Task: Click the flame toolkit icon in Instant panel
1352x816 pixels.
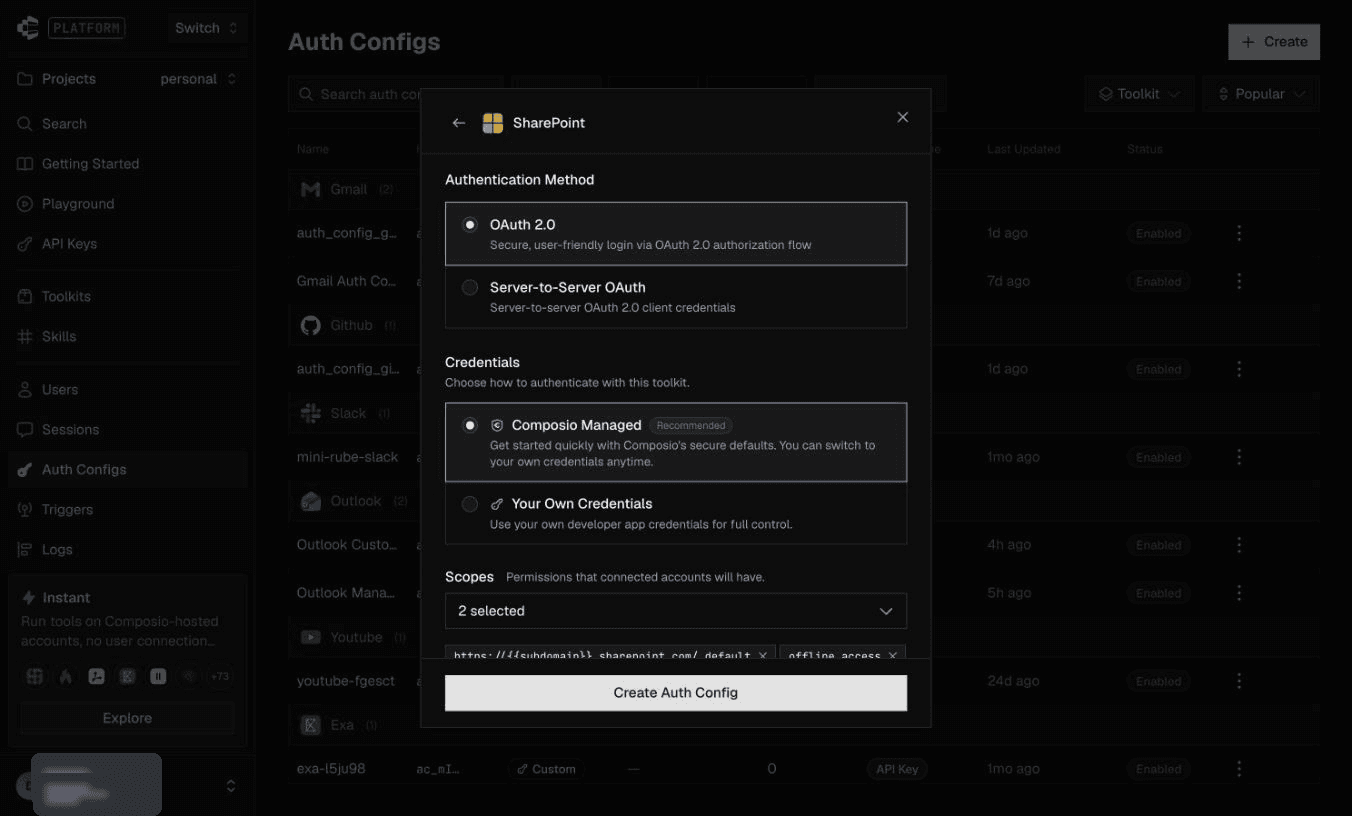Action: click(x=65, y=677)
